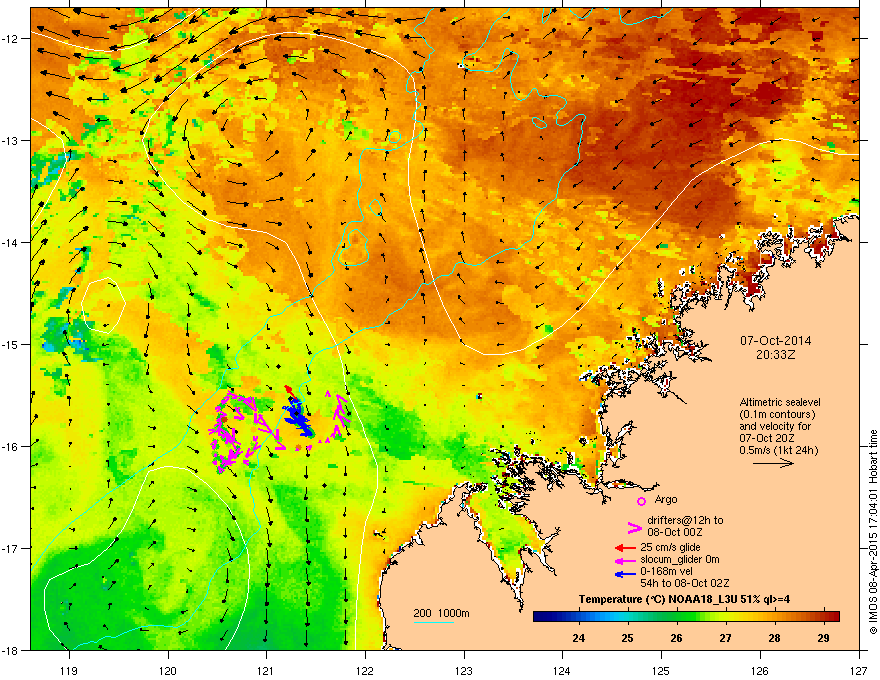Click the black 0.5m/s velocity scale arrow
Screen dimensions: 880x680
(773, 463)
